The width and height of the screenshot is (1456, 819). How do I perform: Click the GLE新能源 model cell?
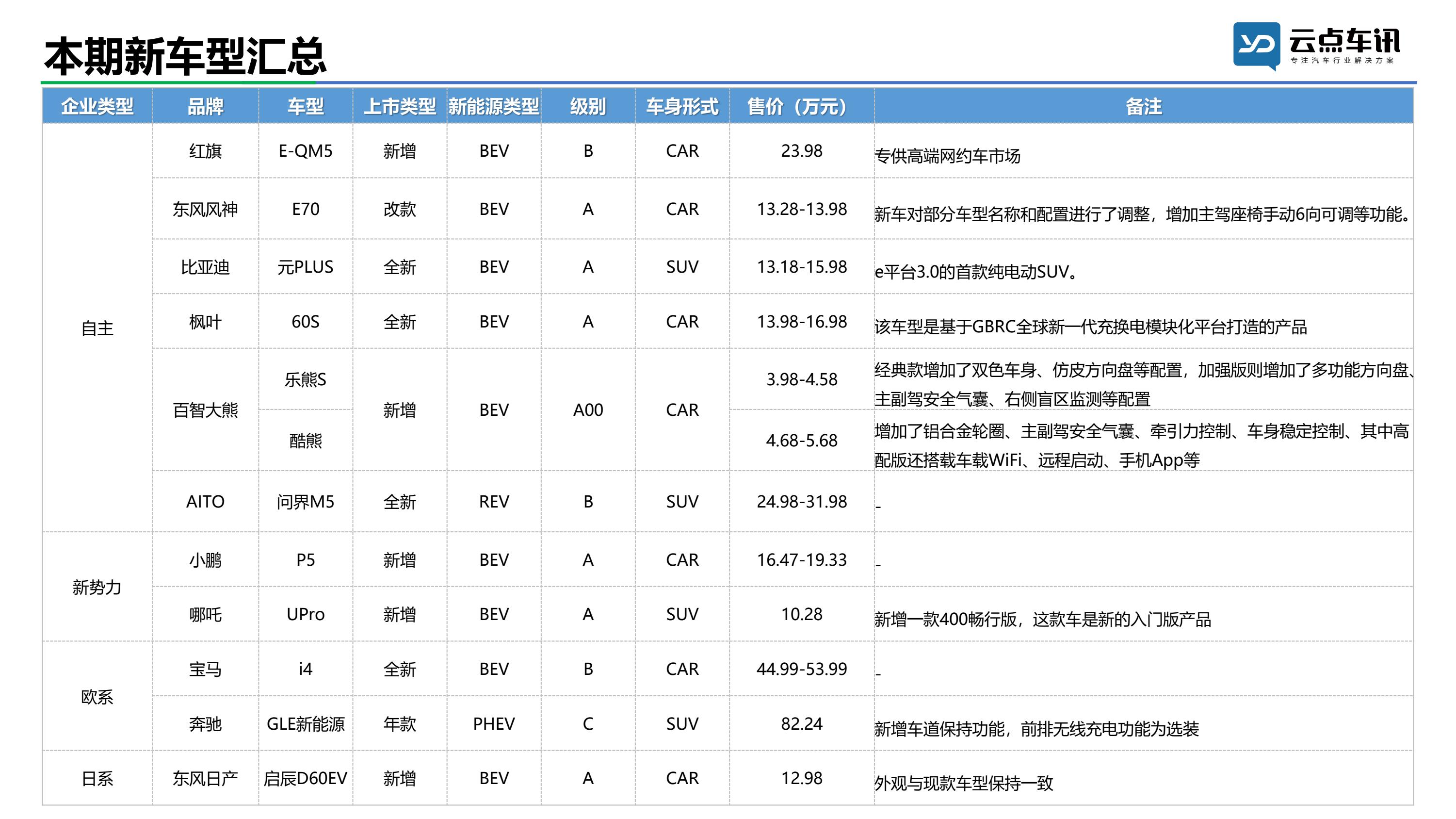305,724
